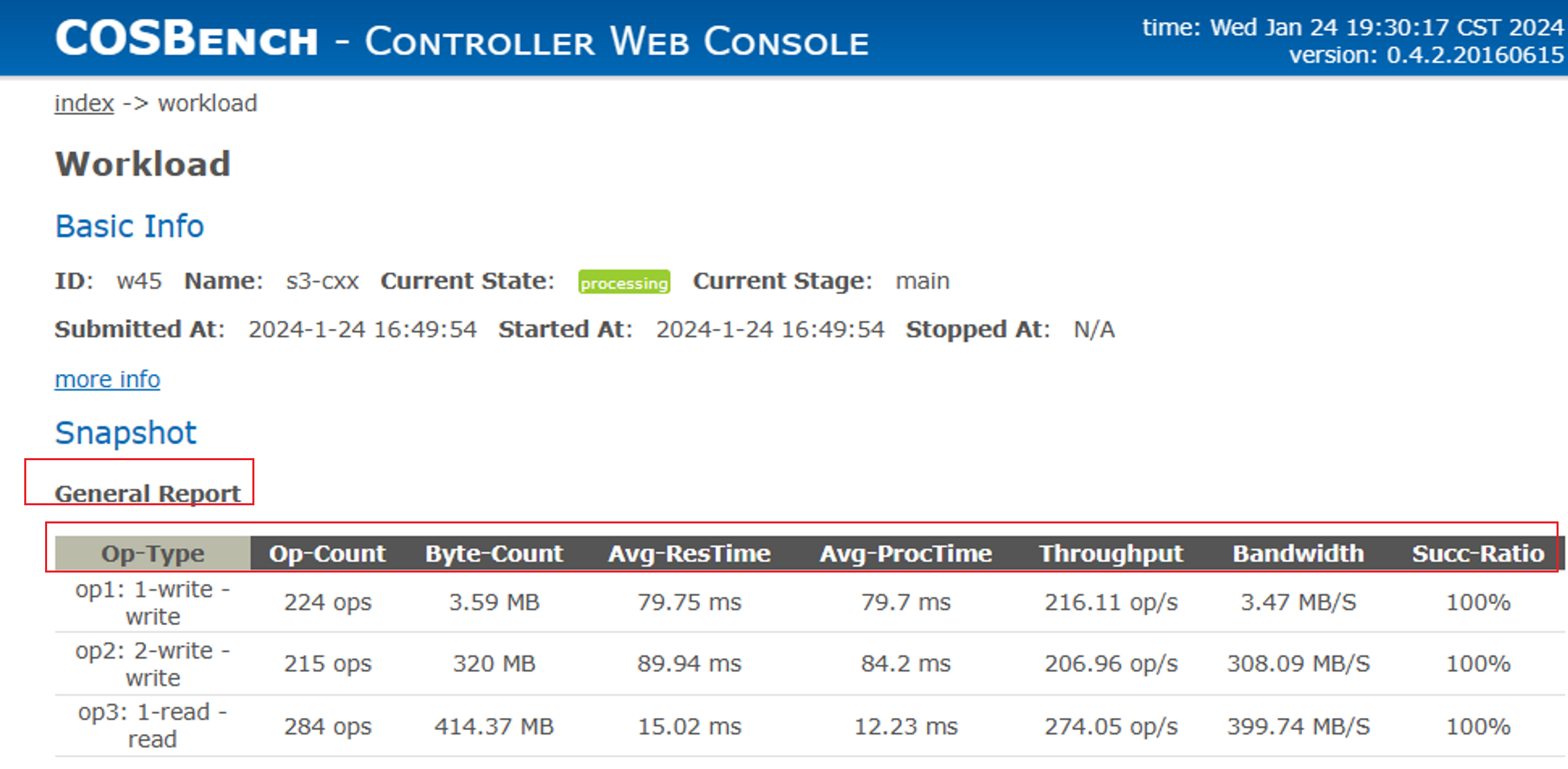The height and width of the screenshot is (769, 1568).
Task: Click the 399.74 MB/S bandwidth value
Action: coord(1298,727)
